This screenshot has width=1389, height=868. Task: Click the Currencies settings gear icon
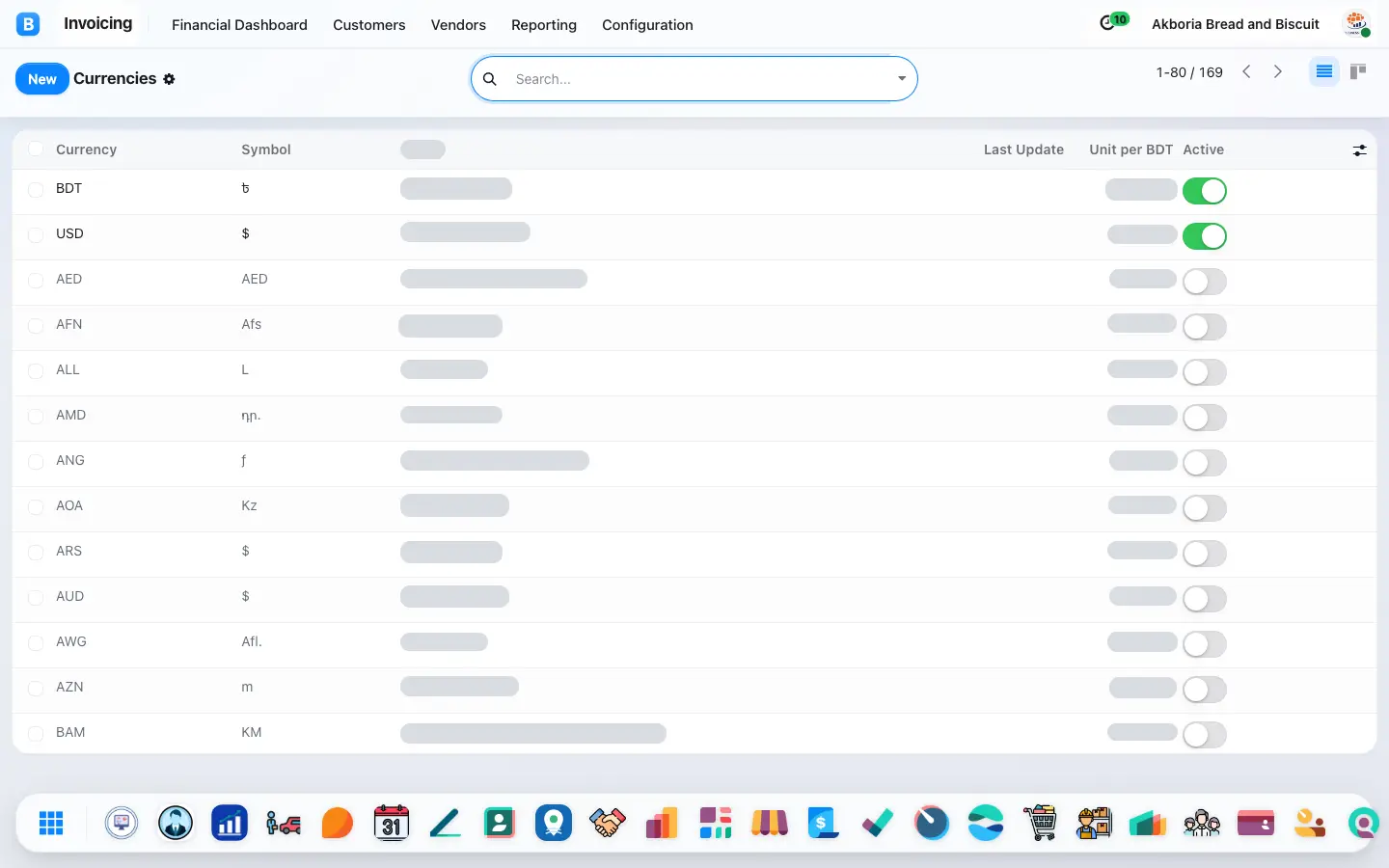click(x=169, y=79)
